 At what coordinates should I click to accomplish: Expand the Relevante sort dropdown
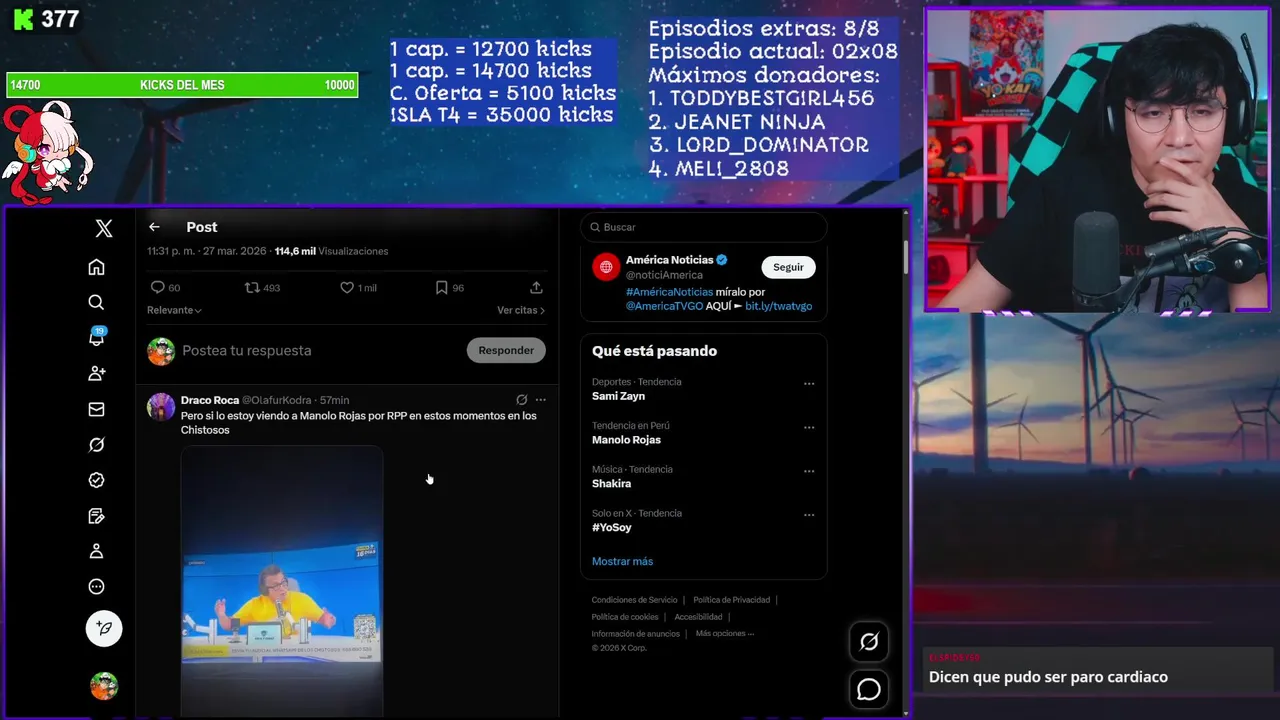pos(174,310)
